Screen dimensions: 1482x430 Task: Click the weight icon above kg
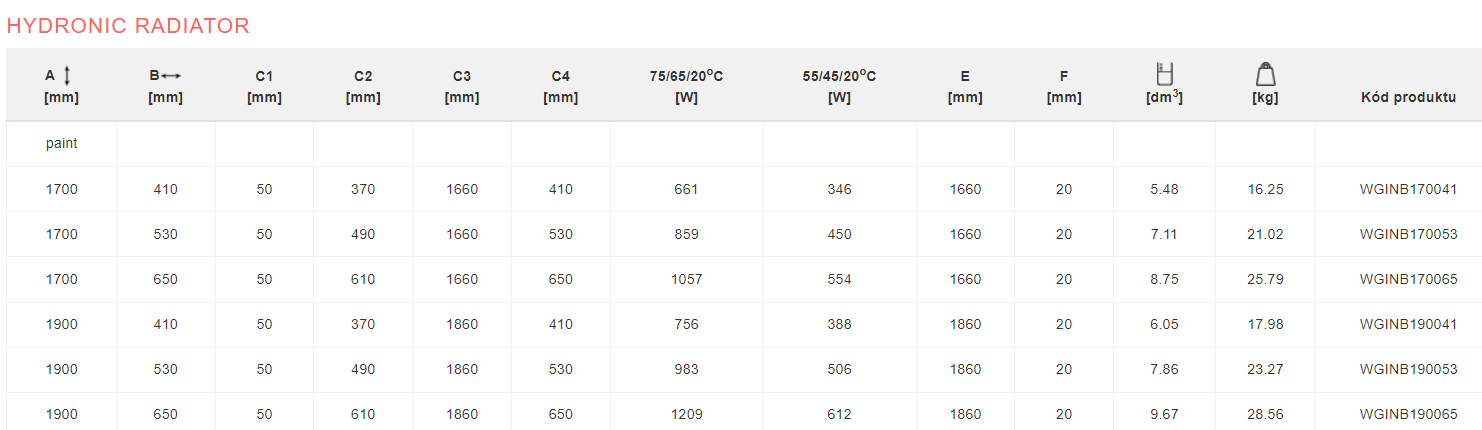(1265, 74)
